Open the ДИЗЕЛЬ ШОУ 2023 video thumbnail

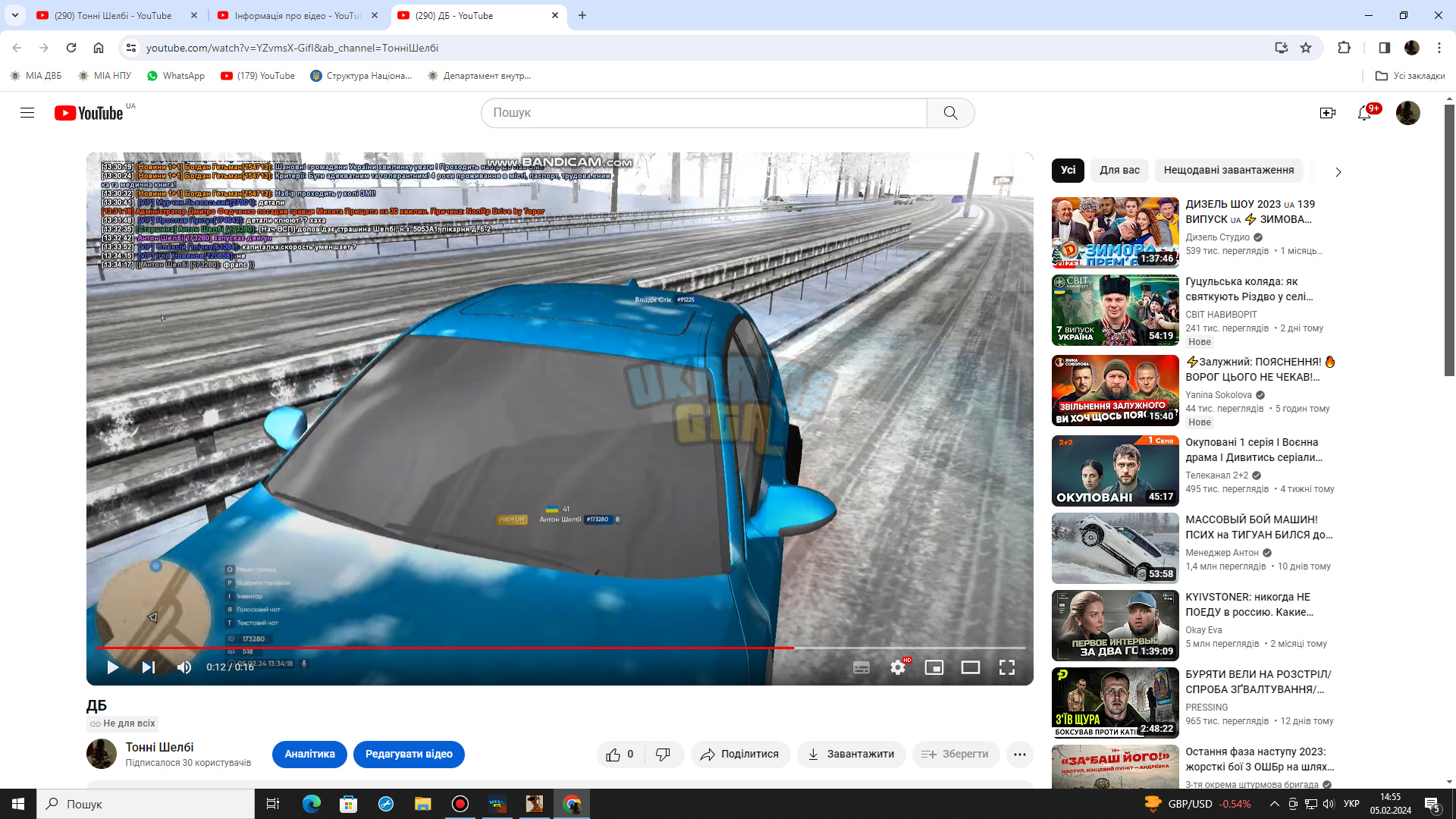(x=1116, y=233)
